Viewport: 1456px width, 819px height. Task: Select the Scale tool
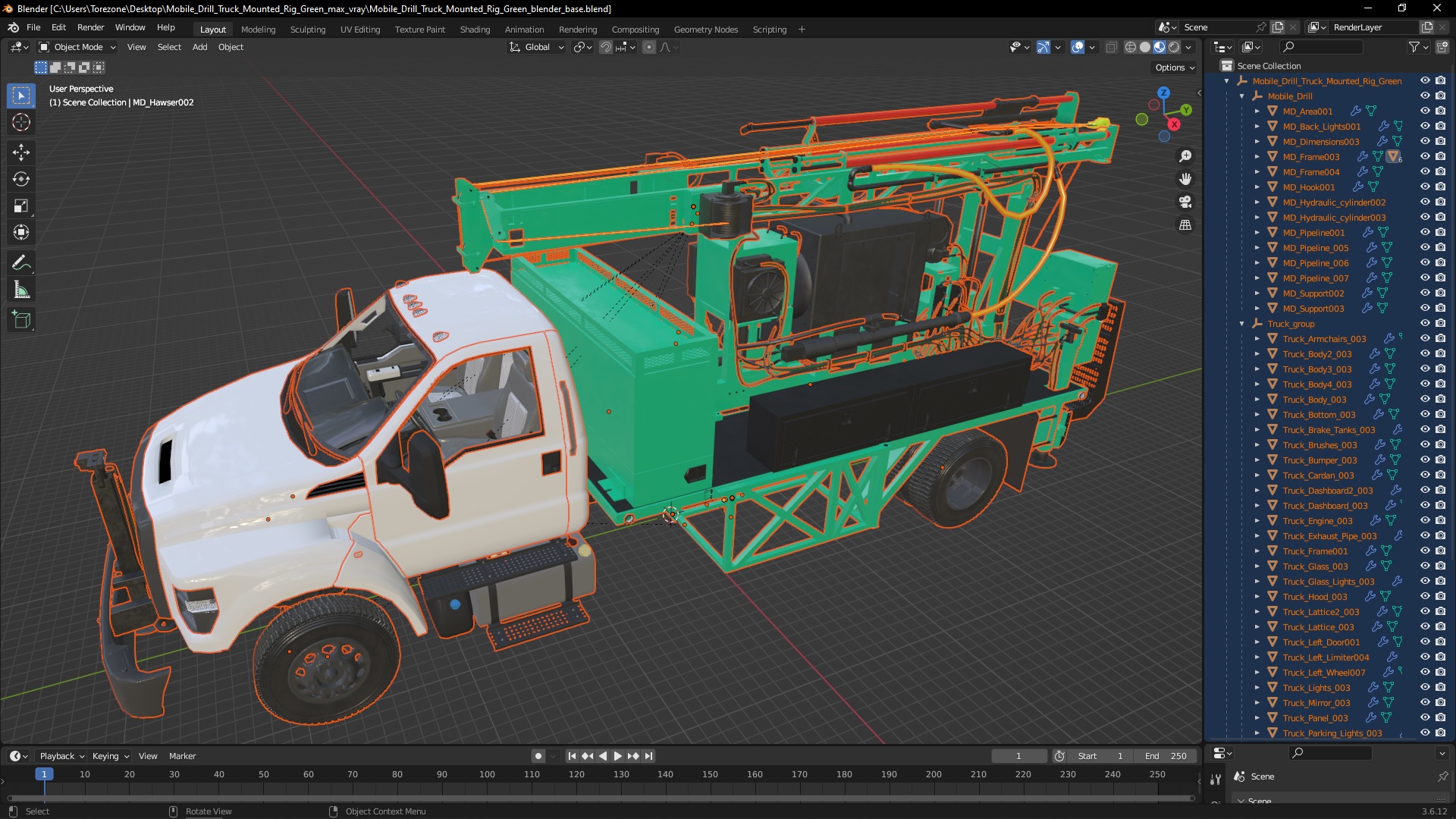coord(21,206)
